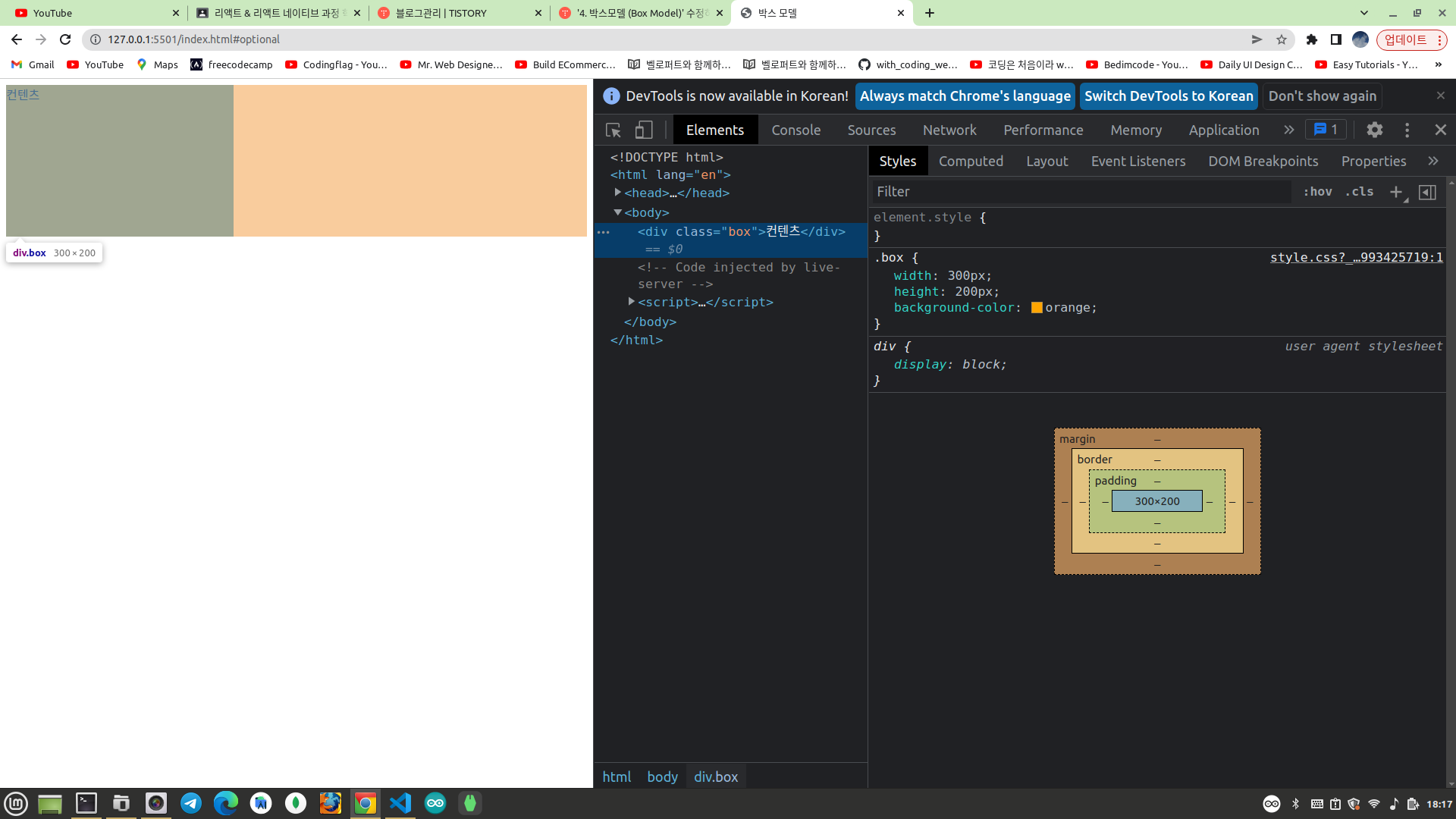Expand the script element node
Image resolution: width=1456 pixels, height=819 pixels.
pos(632,302)
